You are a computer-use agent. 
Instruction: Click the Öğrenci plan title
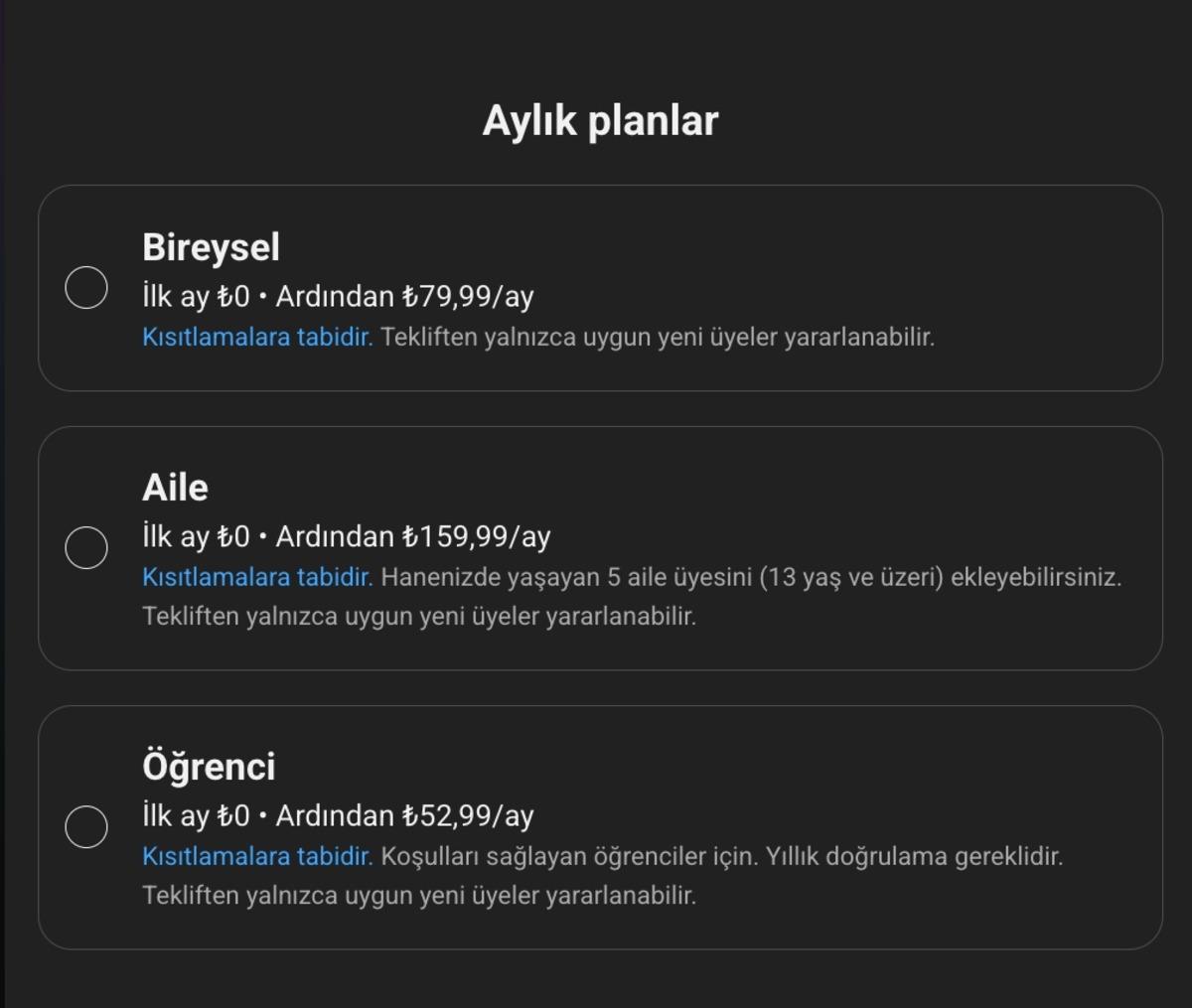coord(209,767)
